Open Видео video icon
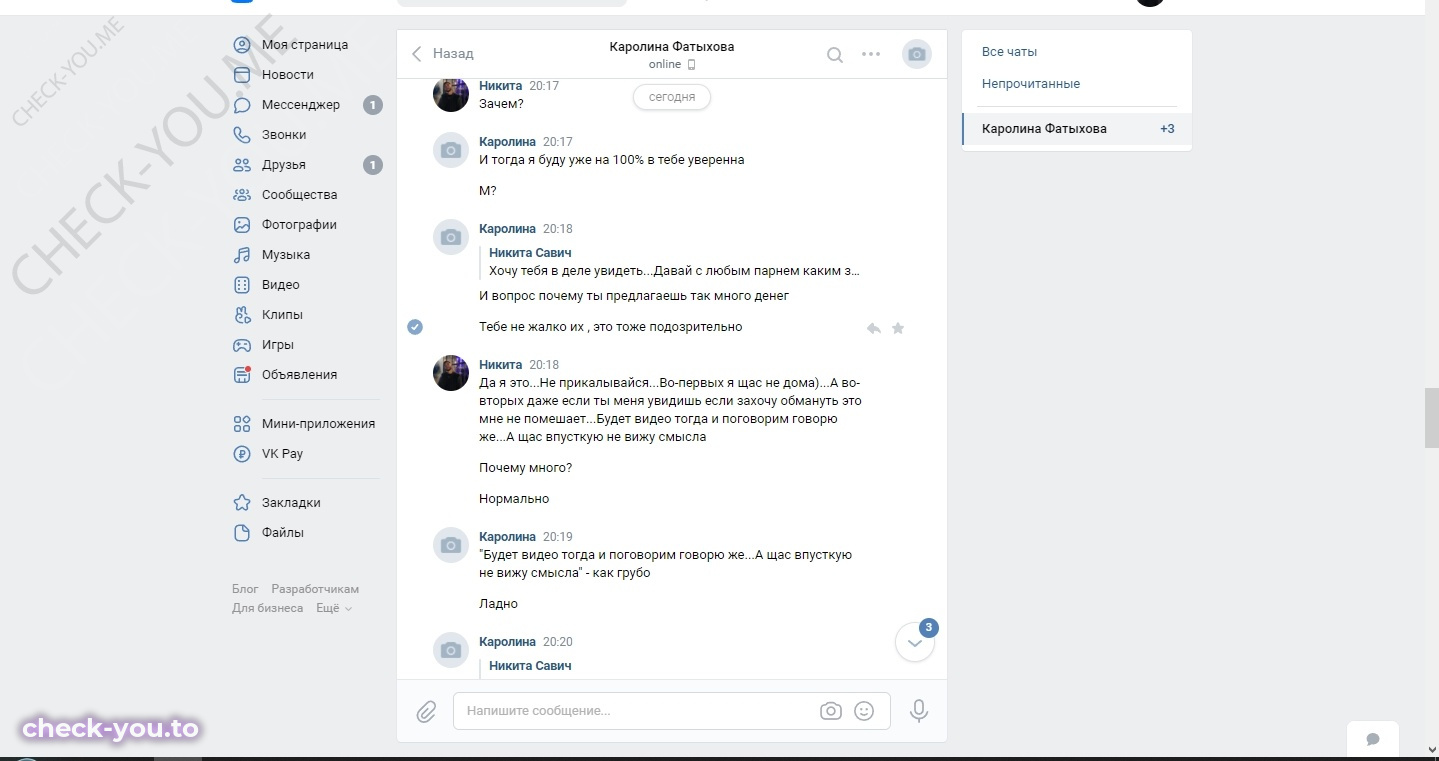The image size is (1439, 761). [x=242, y=285]
